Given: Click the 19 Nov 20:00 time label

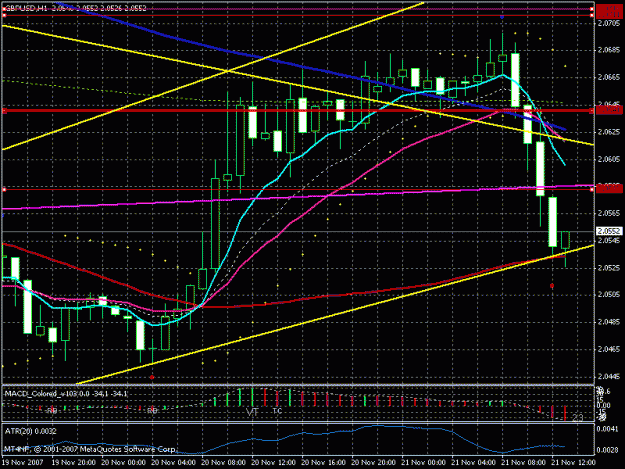Looking at the screenshot, I should coord(74,462).
